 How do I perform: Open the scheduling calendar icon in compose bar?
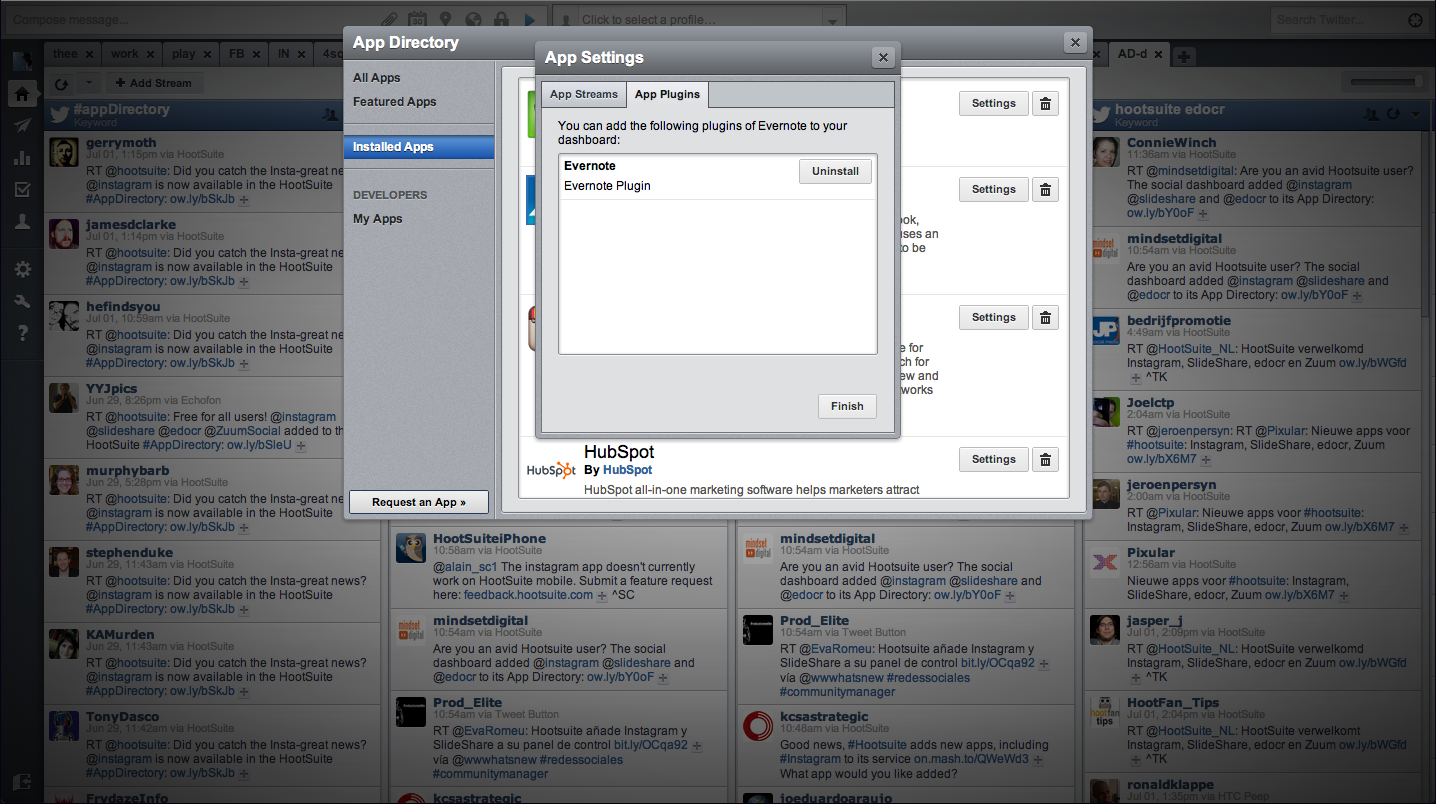pos(417,19)
